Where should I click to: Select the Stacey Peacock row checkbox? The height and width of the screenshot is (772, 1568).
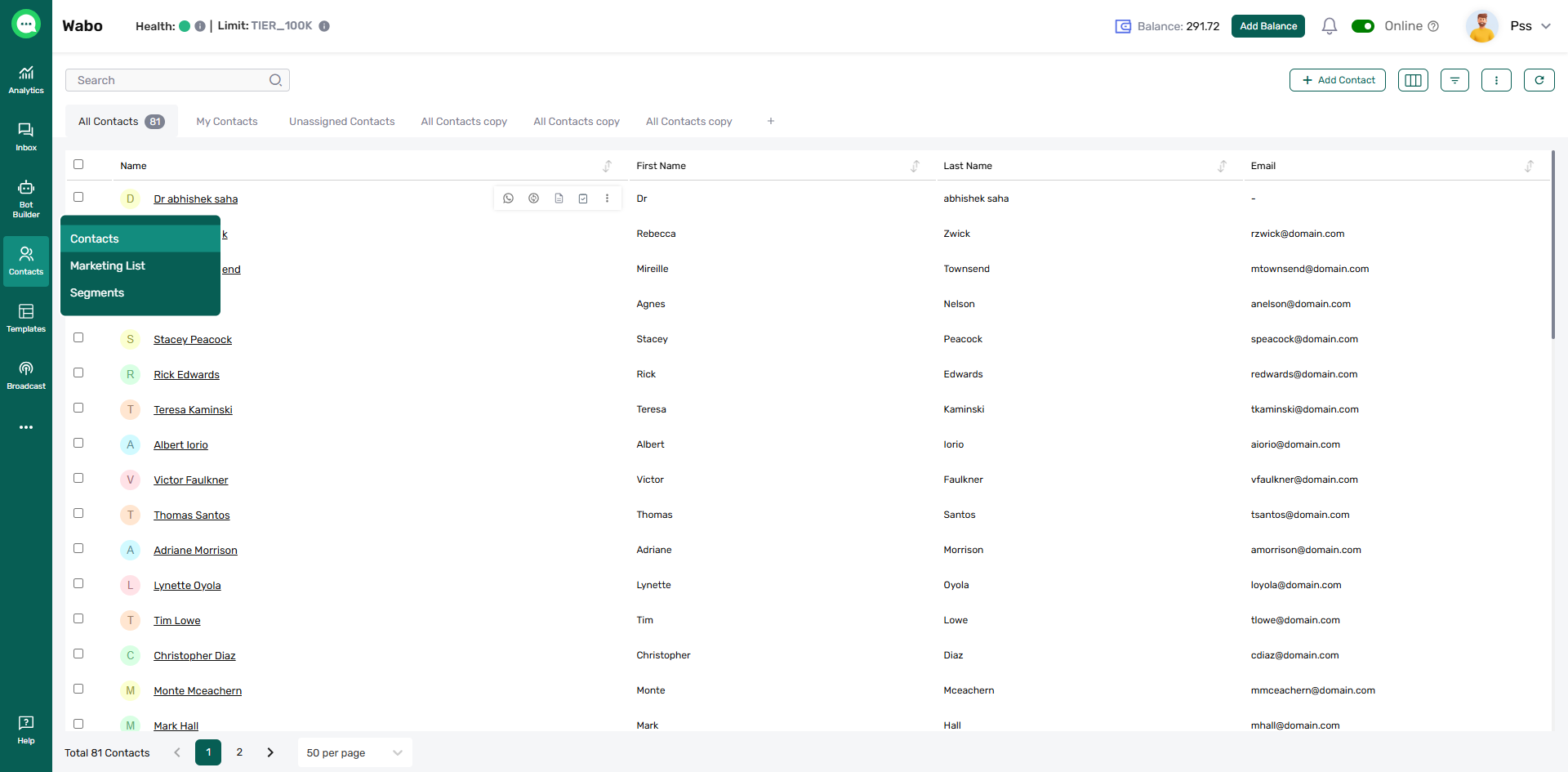pyautogui.click(x=78, y=337)
